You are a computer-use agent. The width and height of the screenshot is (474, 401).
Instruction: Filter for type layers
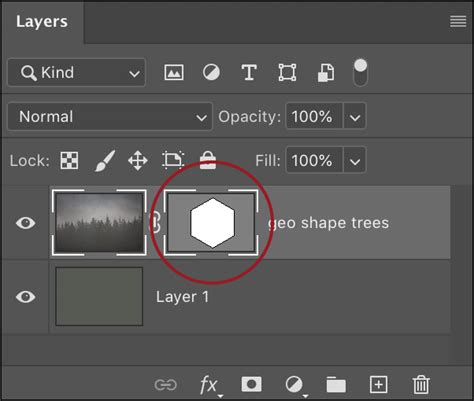[249, 72]
